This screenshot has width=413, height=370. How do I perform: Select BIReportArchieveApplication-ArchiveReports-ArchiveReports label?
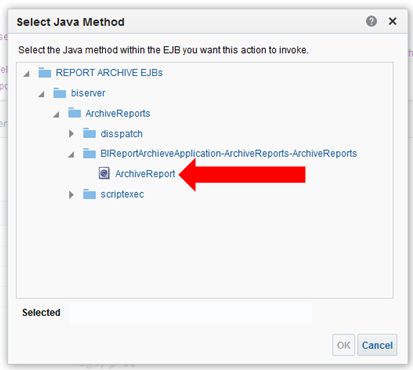coord(229,153)
